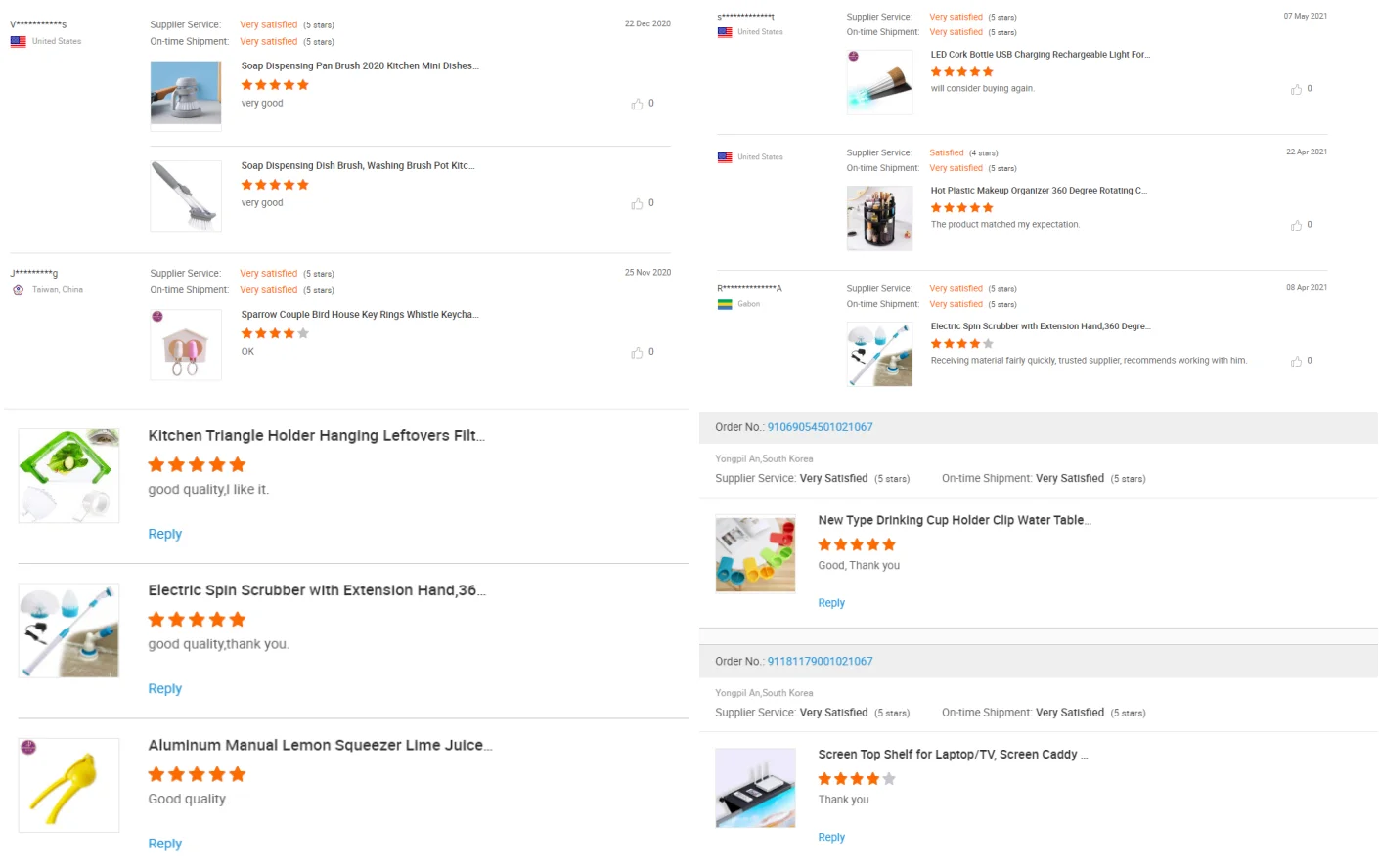Like the Sparrow Couple Bird House review

click(637, 352)
